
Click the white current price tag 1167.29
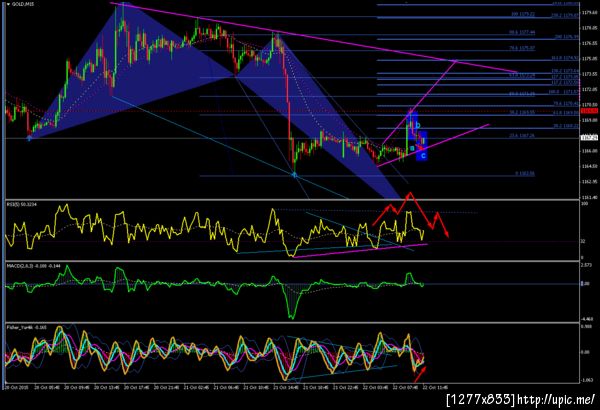click(x=589, y=138)
